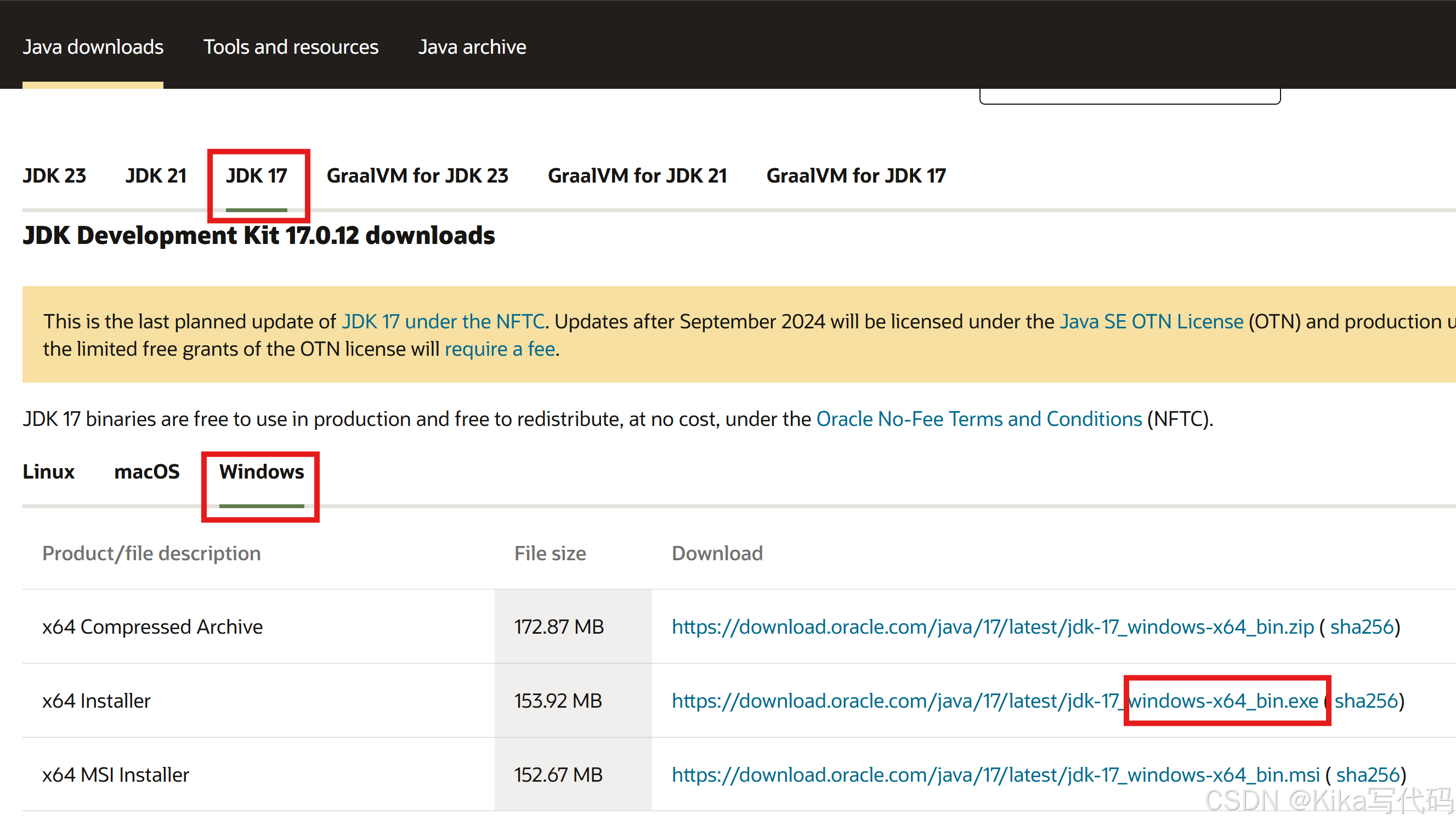Open the JDK 17 under the NFTC link
The height and width of the screenshot is (825, 1456).
[x=443, y=322]
